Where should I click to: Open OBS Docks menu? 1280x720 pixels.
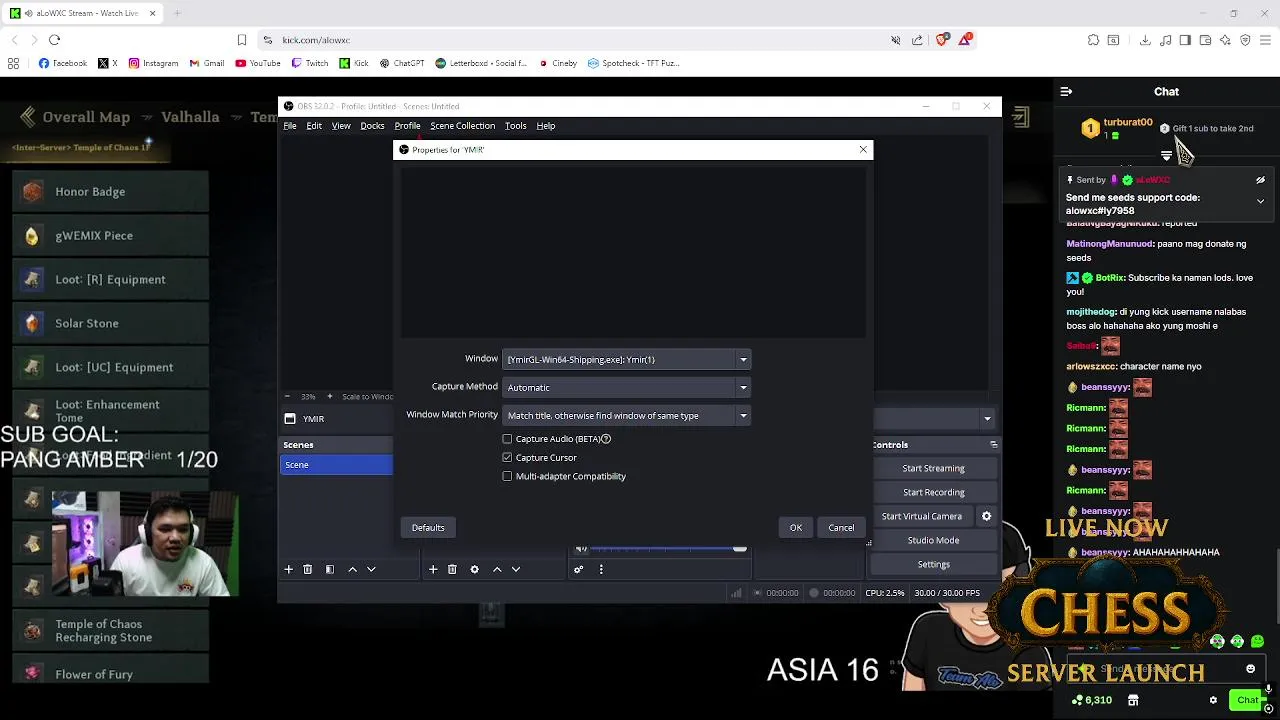(x=372, y=126)
